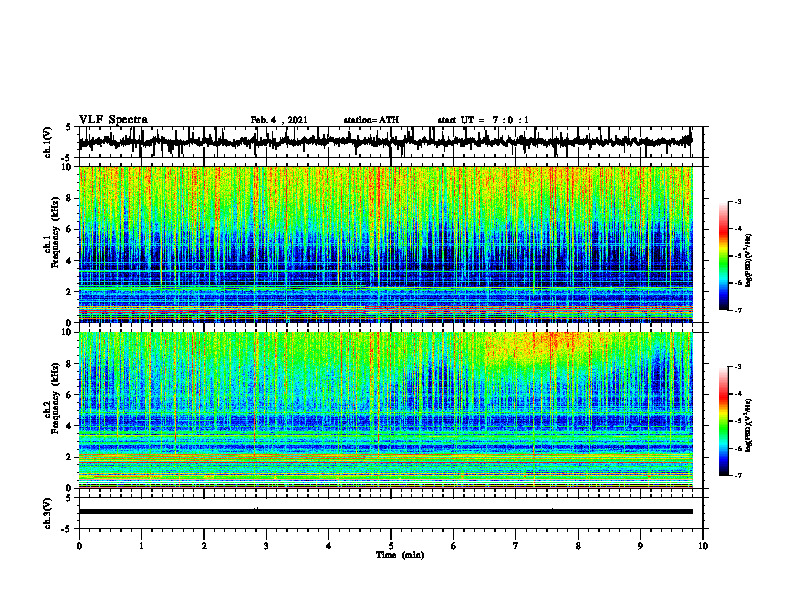Click the "-7" label on ch.2 color bar
792x612 pixels.
click(x=737, y=476)
